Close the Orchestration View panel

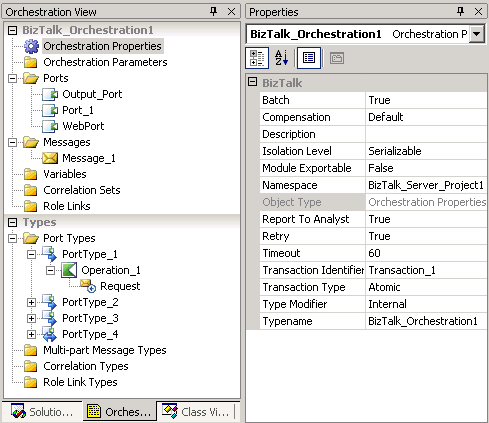(231, 12)
